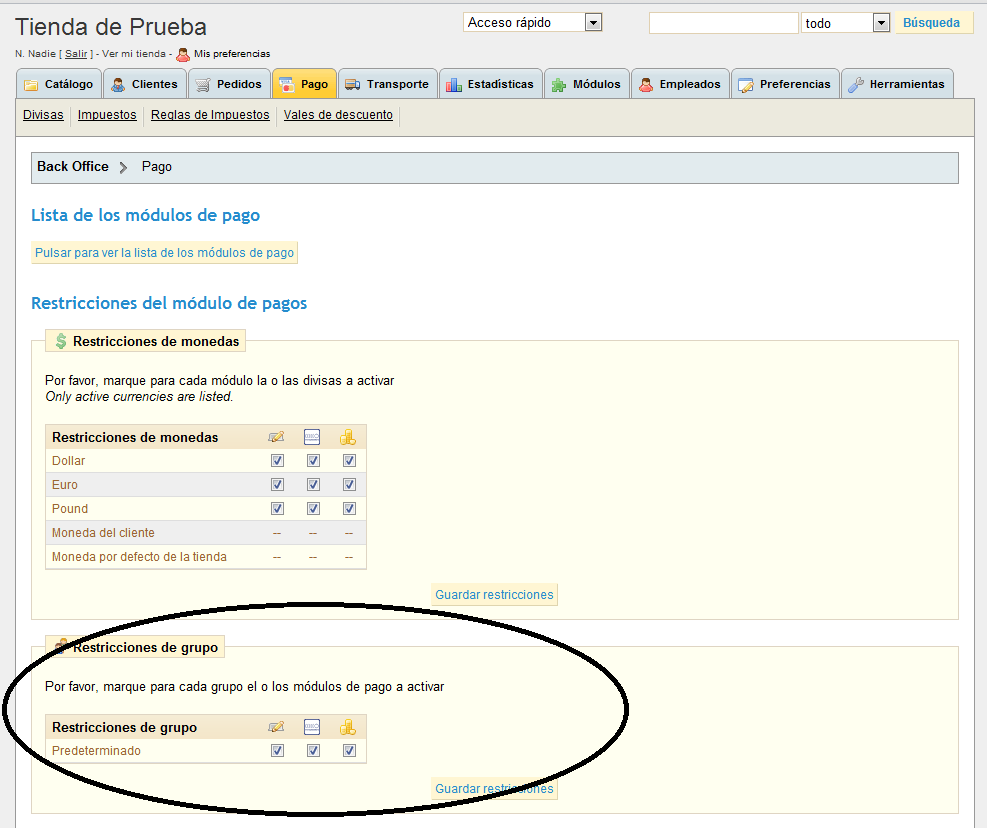Go to the Estadísticas tab
This screenshot has height=828, width=987.
pyautogui.click(x=489, y=84)
